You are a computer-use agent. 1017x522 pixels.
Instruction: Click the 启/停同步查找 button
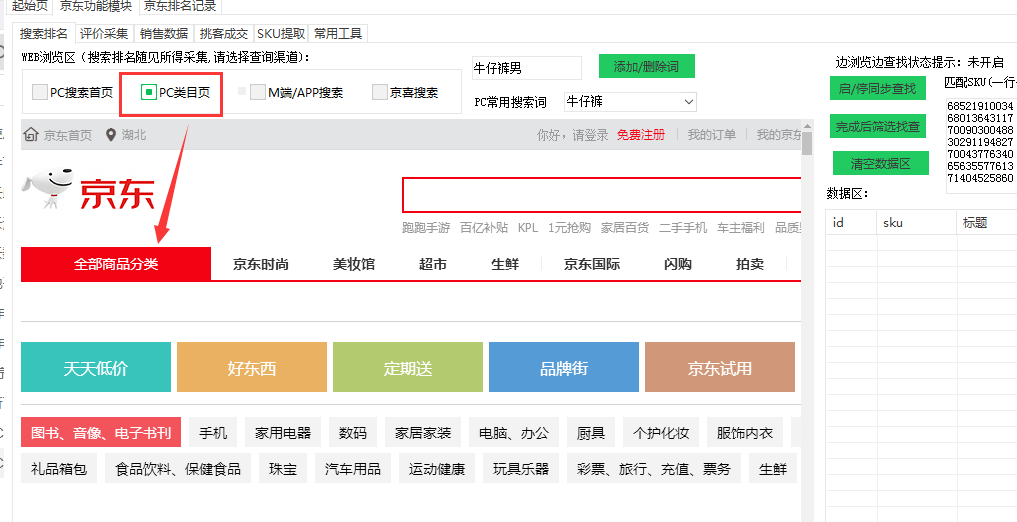pyautogui.click(x=878, y=88)
